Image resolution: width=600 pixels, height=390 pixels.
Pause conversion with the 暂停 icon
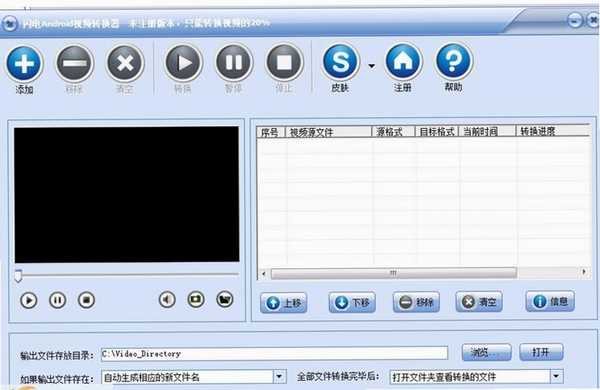(234, 62)
